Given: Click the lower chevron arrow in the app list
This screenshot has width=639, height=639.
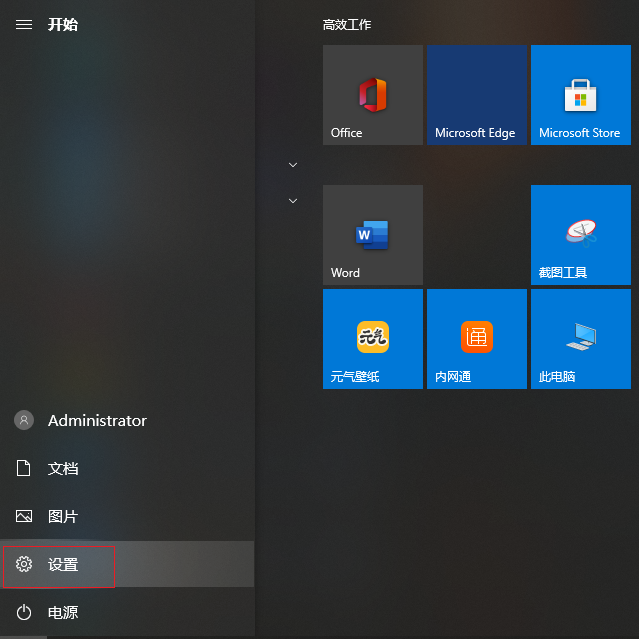Looking at the screenshot, I should [293, 201].
